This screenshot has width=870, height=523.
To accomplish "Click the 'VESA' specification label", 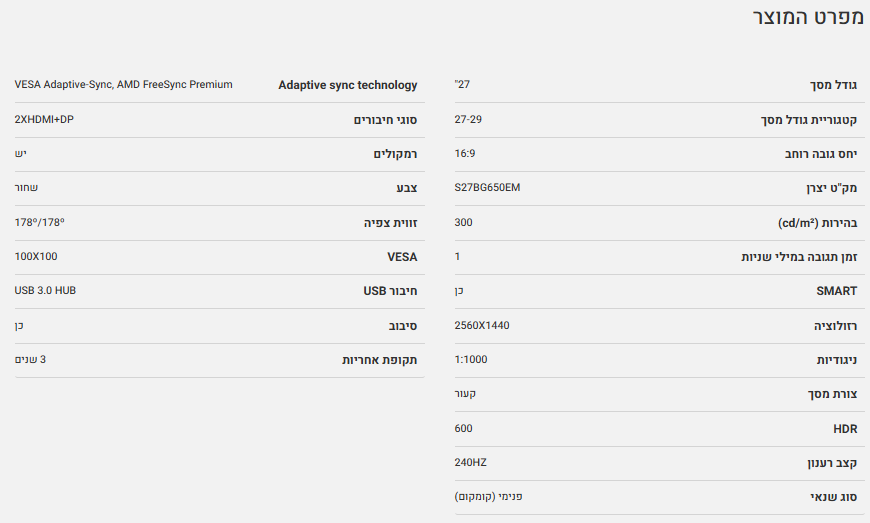I will click(x=402, y=257).
